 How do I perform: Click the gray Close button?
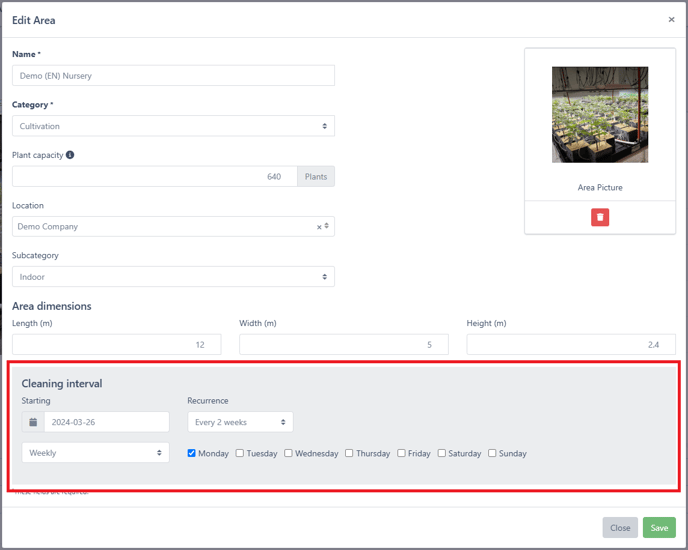pos(620,528)
